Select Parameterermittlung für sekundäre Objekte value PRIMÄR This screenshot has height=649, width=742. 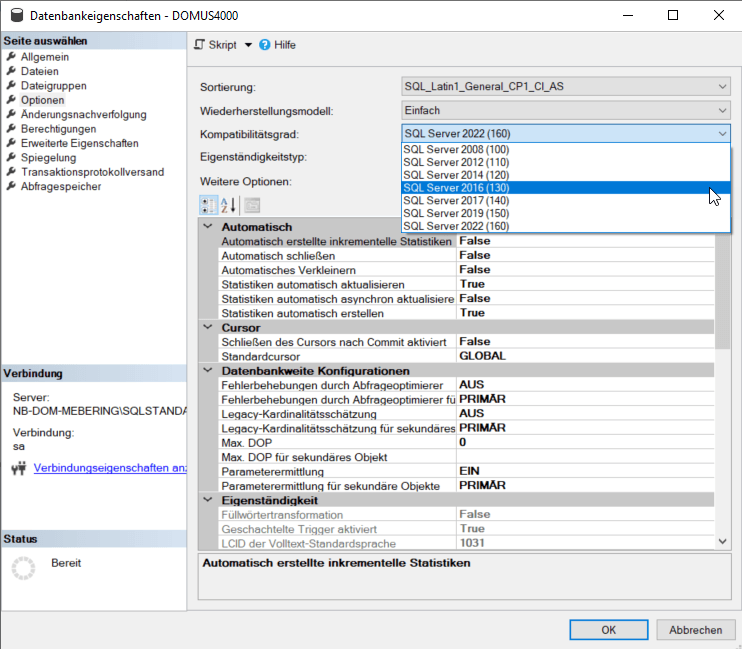click(585, 486)
